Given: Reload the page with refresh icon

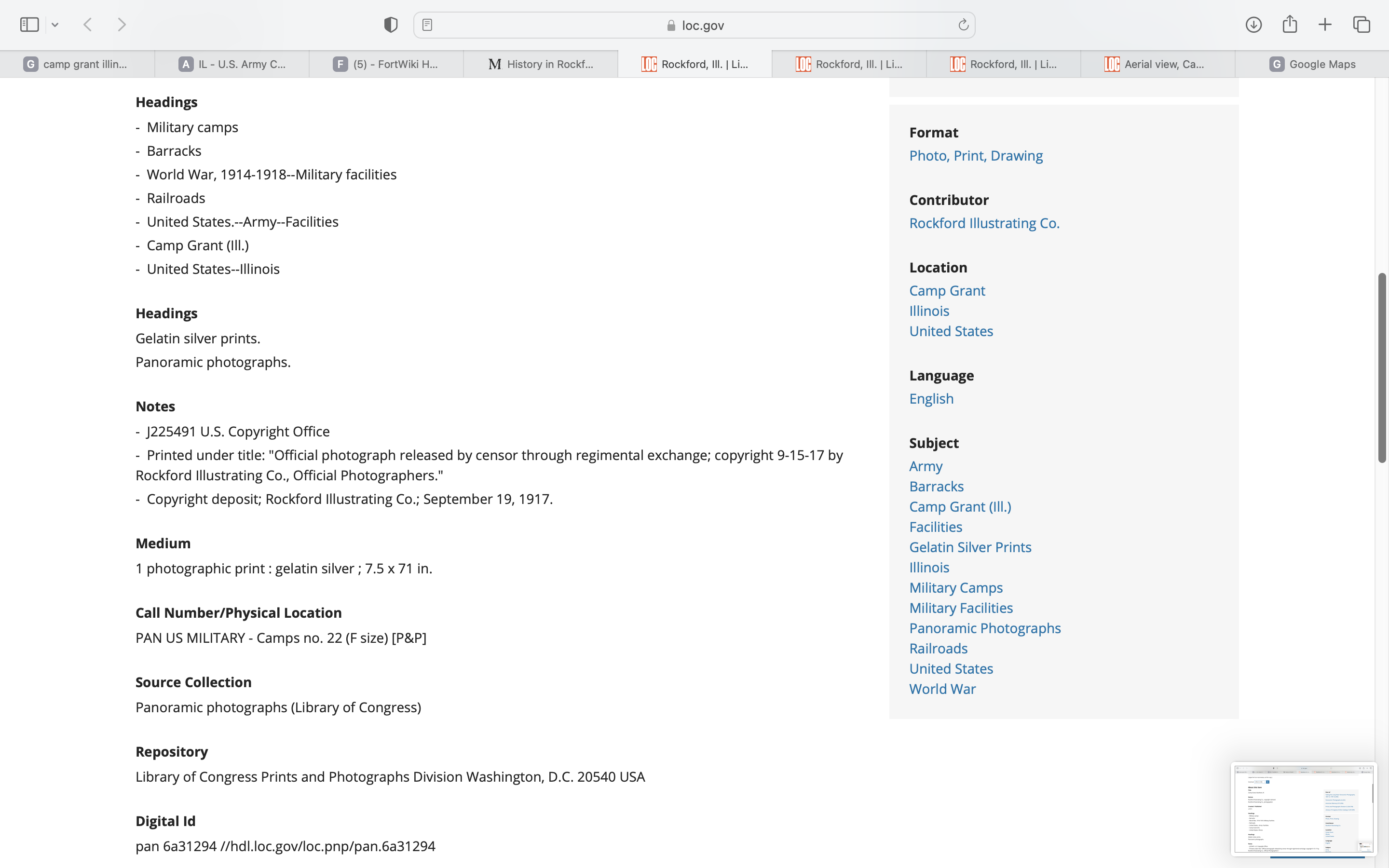Looking at the screenshot, I should pyautogui.click(x=963, y=25).
